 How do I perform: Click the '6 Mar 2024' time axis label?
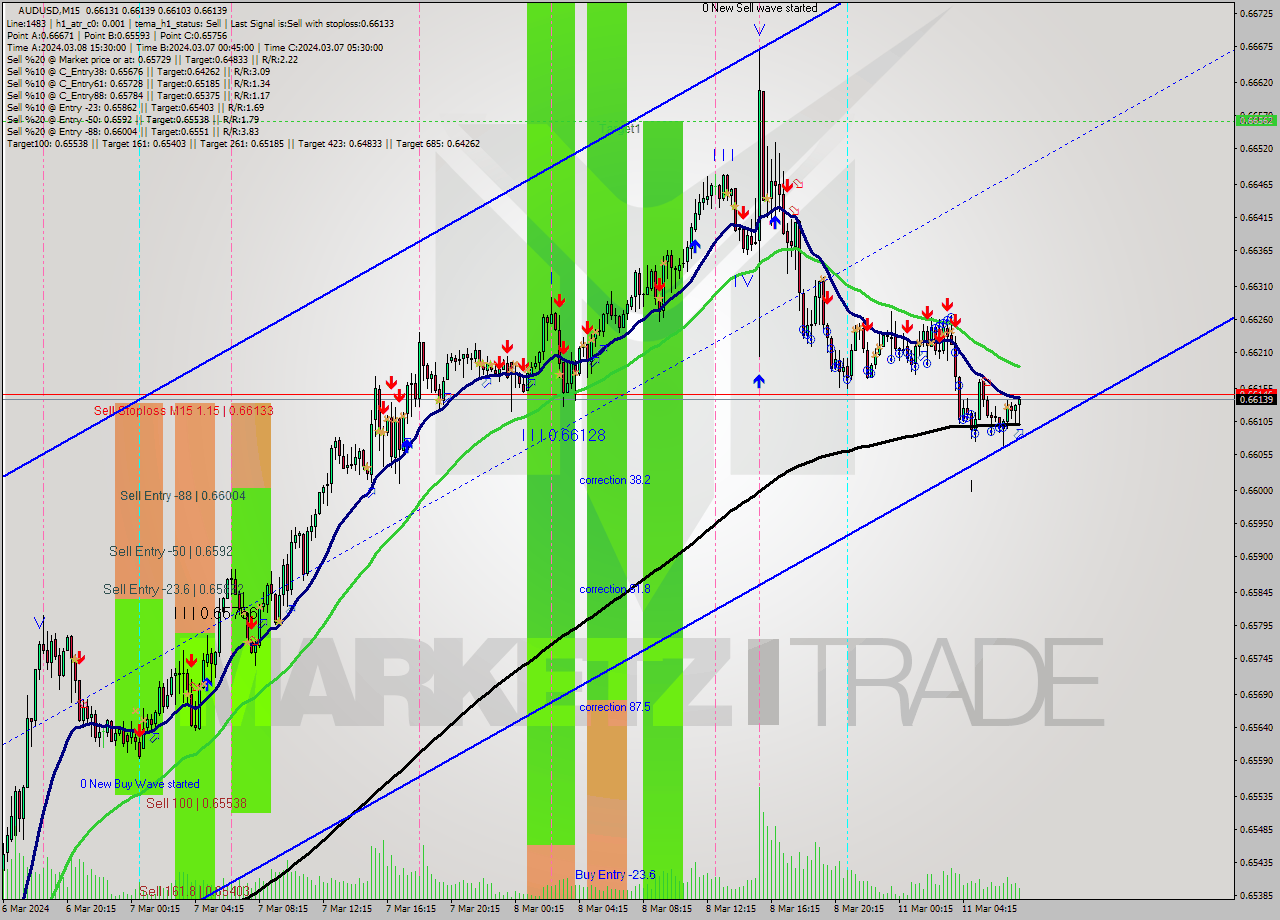[x=24, y=909]
